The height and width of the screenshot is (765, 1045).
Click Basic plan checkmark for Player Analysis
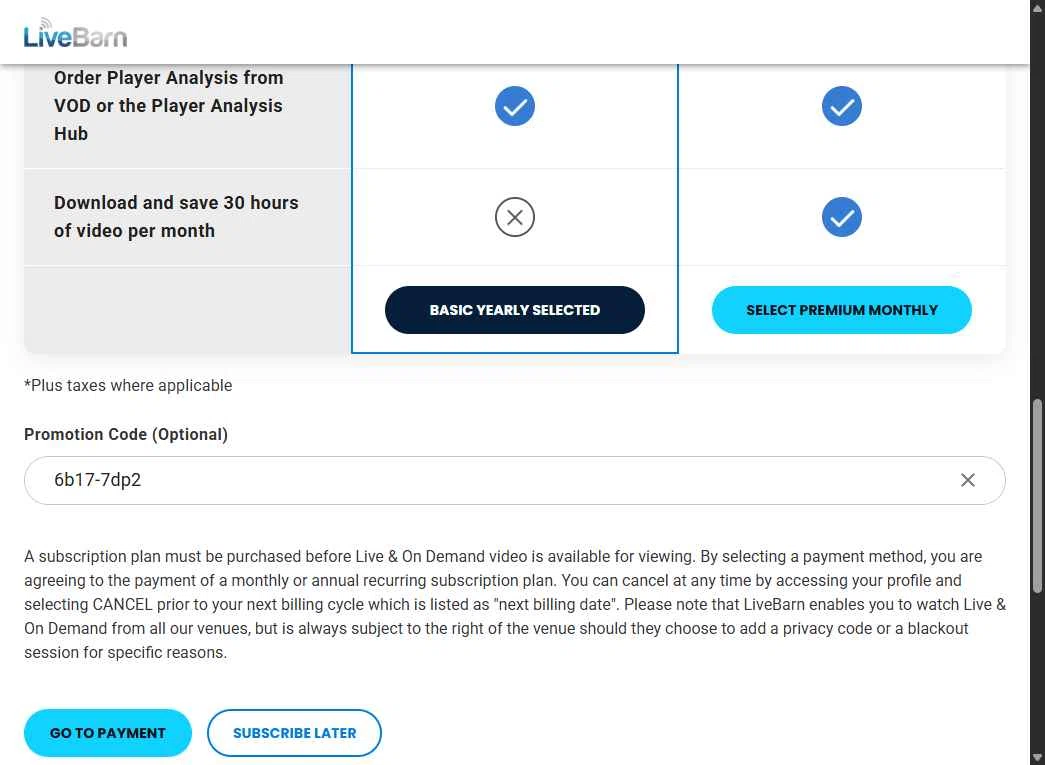click(515, 106)
